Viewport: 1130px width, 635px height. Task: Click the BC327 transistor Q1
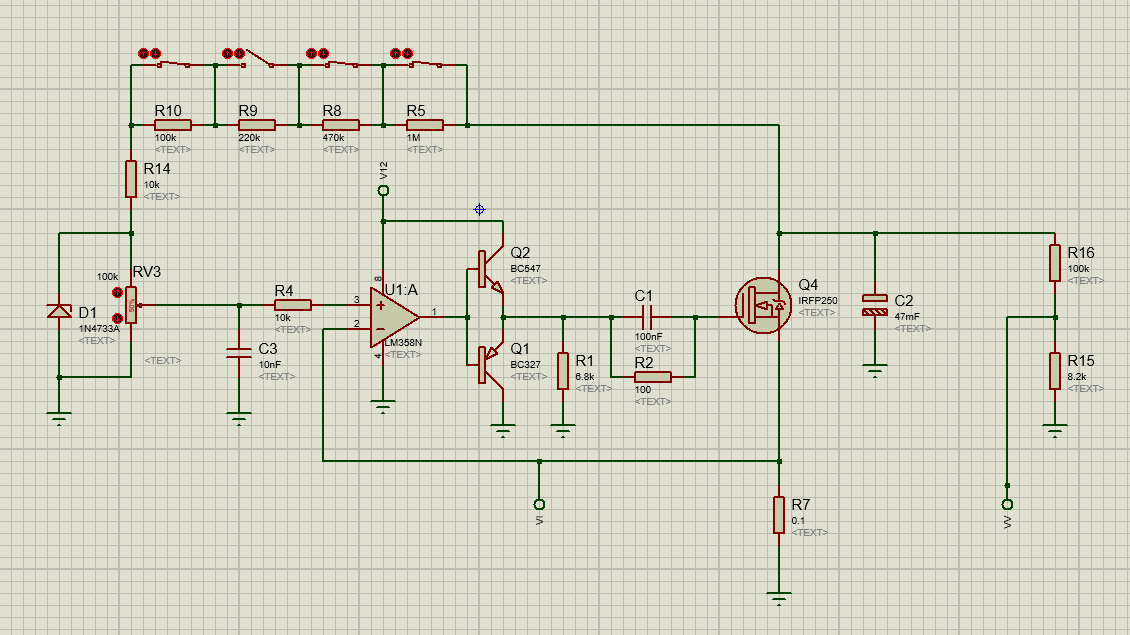489,363
